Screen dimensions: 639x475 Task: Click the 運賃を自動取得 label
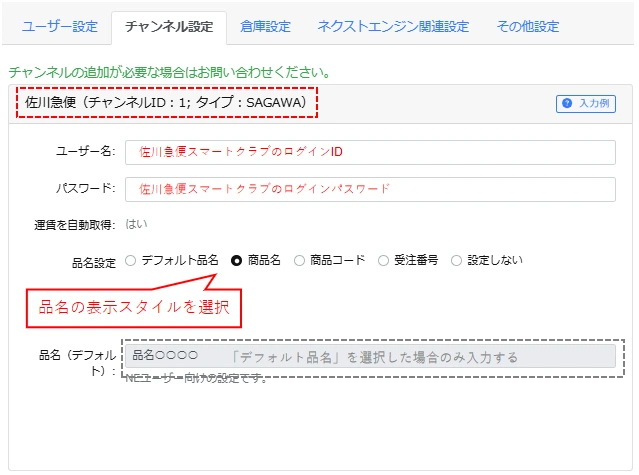(75, 225)
